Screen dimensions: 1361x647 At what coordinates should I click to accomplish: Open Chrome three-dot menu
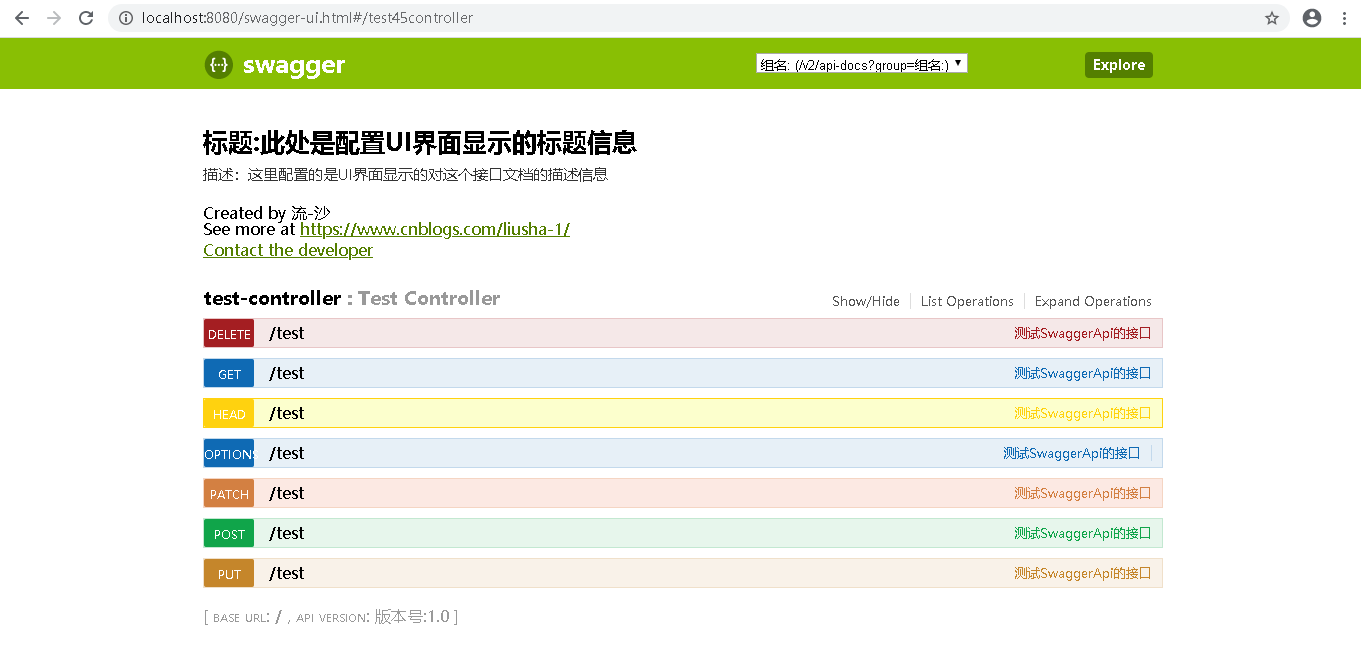[1344, 18]
